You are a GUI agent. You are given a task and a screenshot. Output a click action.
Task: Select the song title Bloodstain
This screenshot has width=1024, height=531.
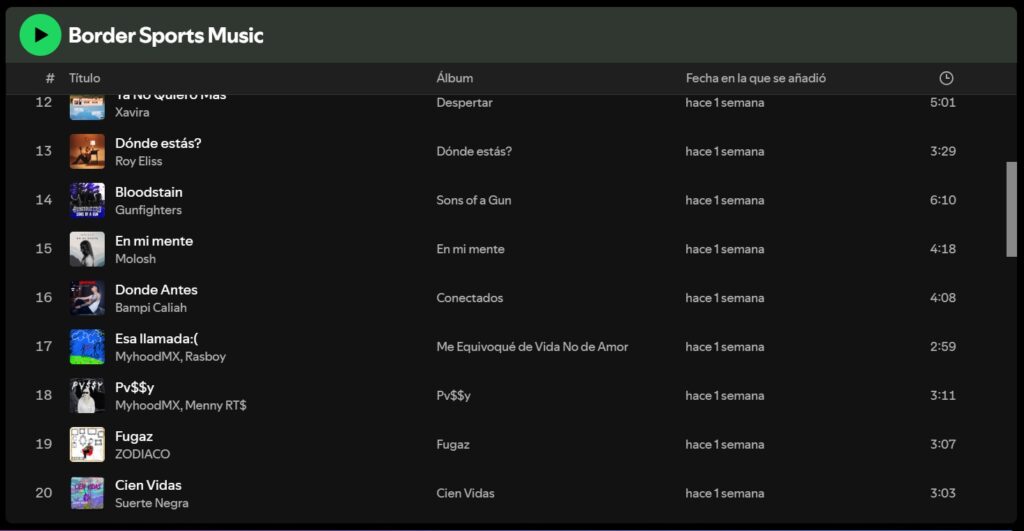(149, 192)
